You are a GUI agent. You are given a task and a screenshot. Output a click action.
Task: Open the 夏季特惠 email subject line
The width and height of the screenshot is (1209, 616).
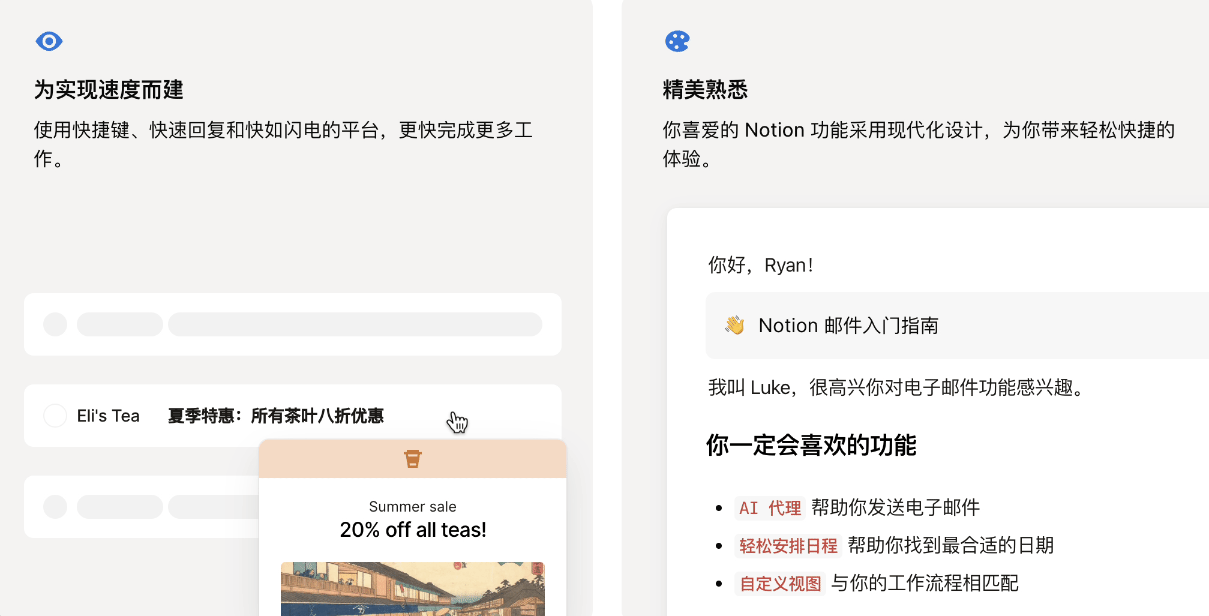tap(275, 416)
